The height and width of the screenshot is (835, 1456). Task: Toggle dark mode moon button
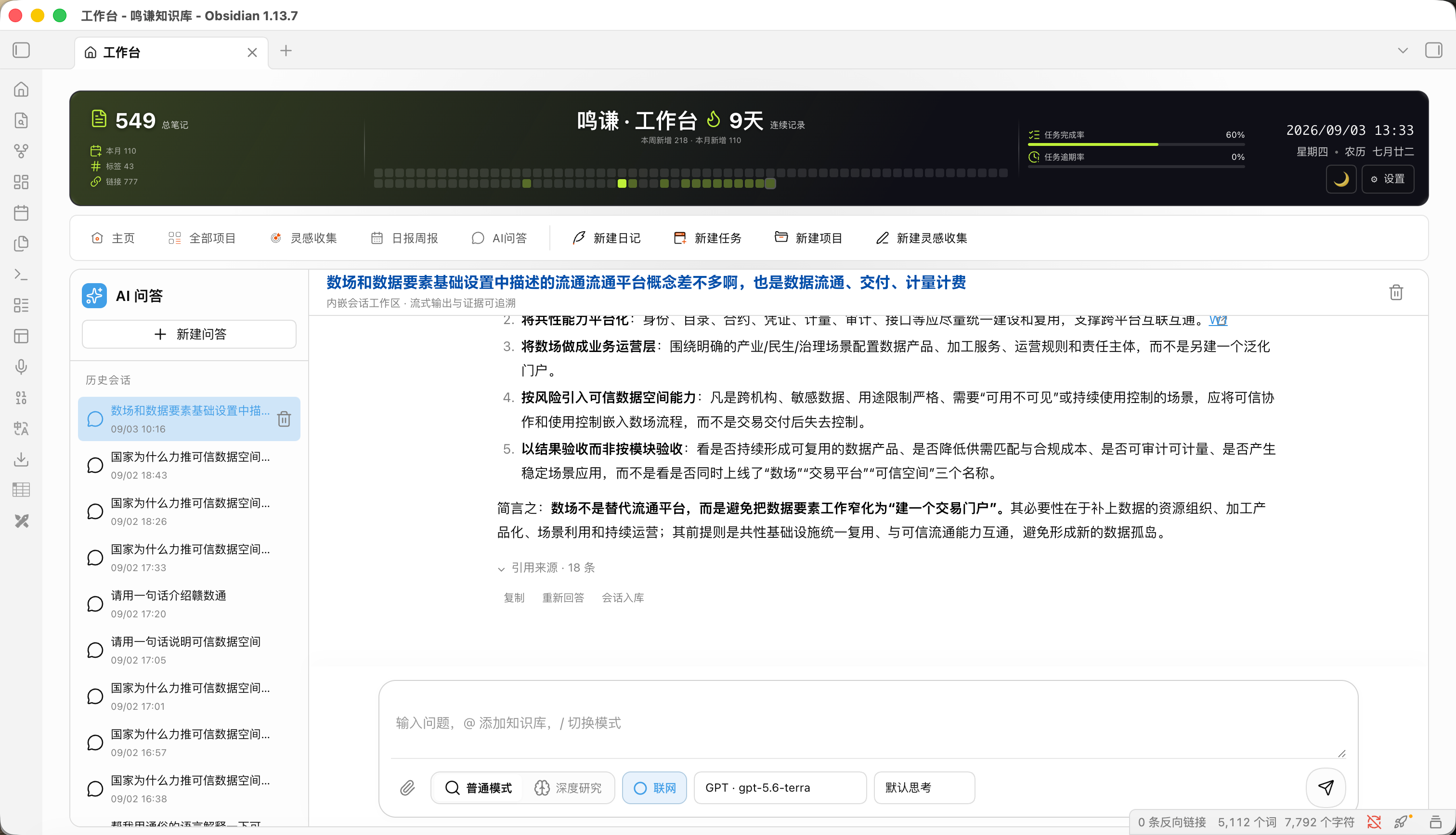point(1341,180)
